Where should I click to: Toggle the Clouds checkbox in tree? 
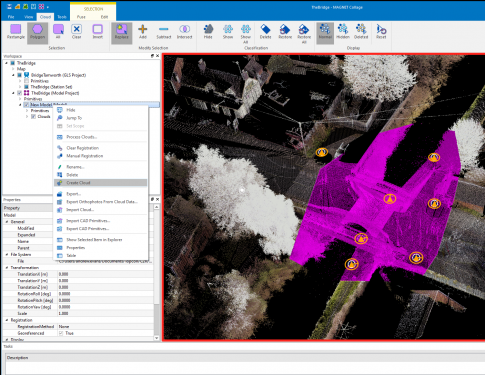[33, 117]
